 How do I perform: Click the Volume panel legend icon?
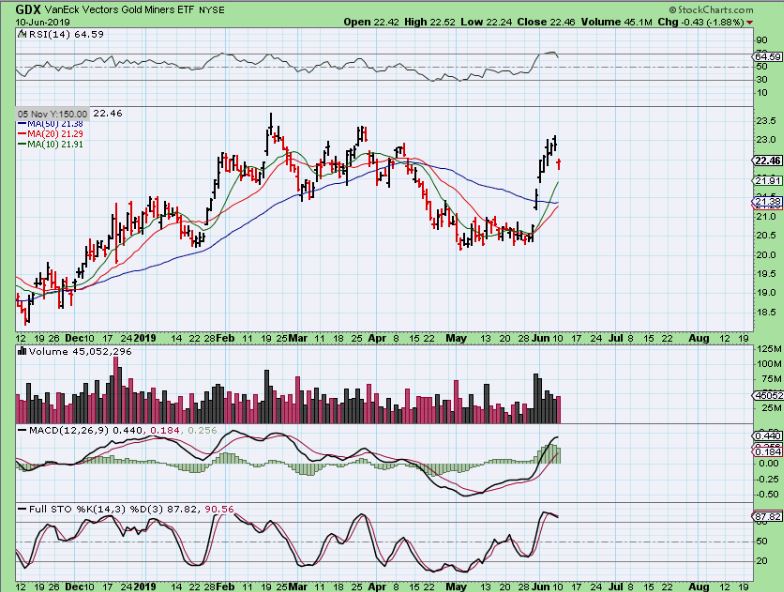22,352
